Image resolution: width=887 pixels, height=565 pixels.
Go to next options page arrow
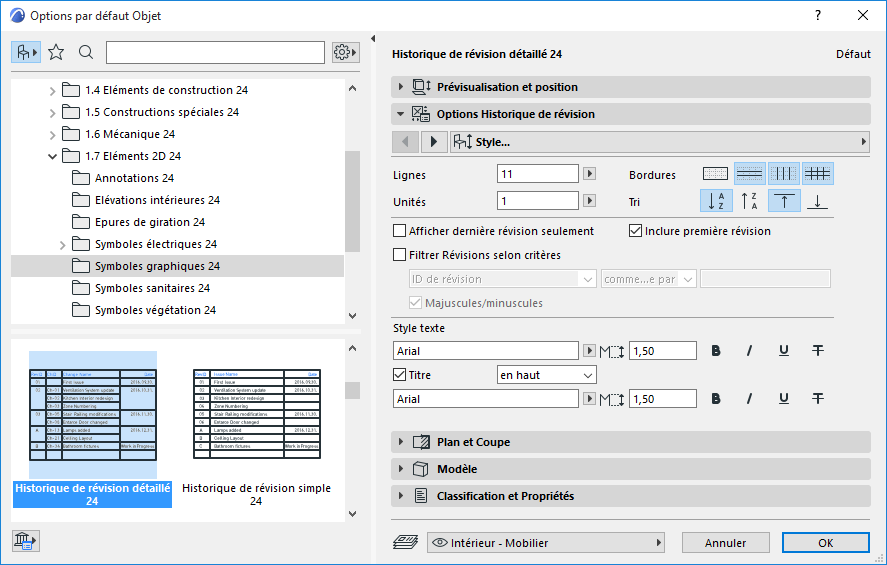click(434, 141)
